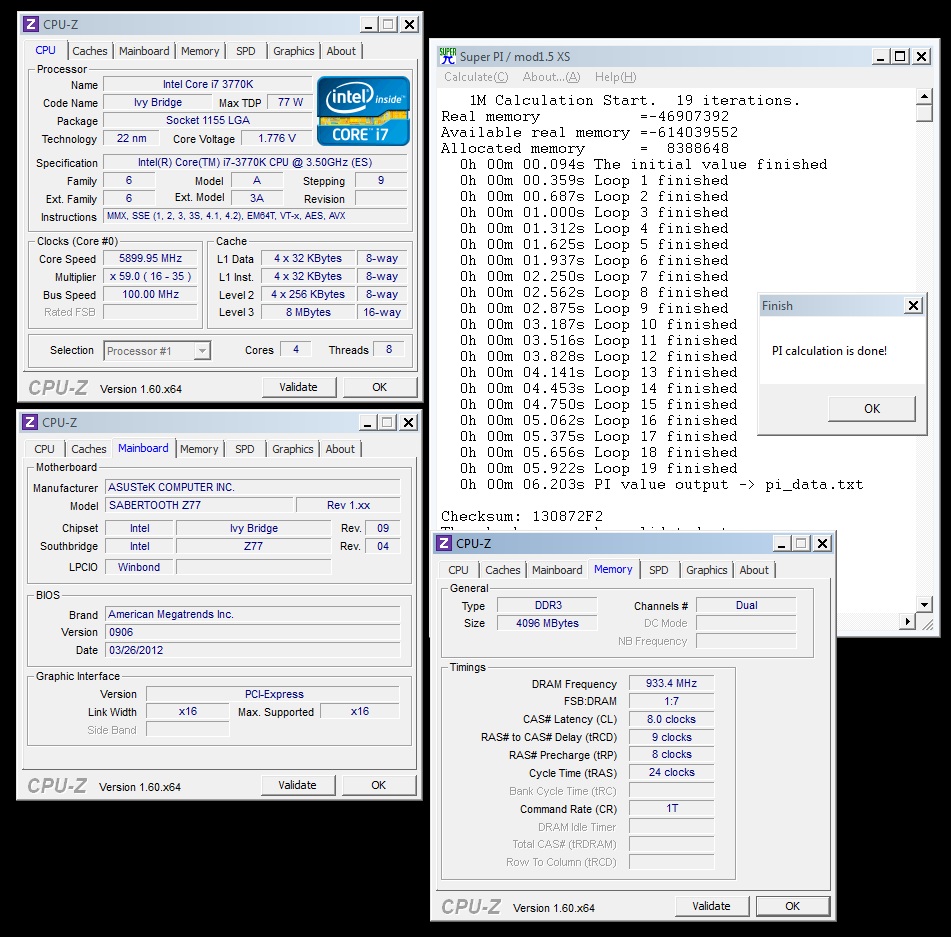Open the Processor #1 selection dropdown
Image resolution: width=951 pixels, height=937 pixels.
(202, 350)
